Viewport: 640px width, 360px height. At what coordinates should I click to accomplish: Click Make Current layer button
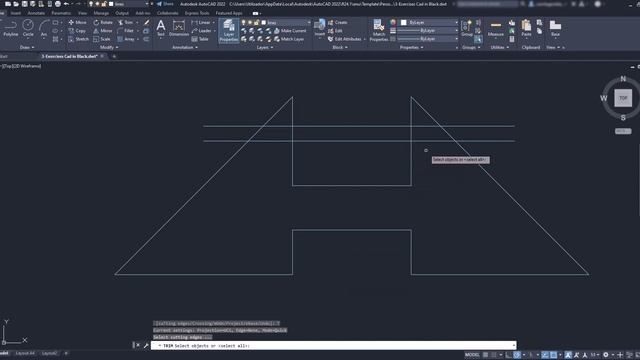pos(290,31)
